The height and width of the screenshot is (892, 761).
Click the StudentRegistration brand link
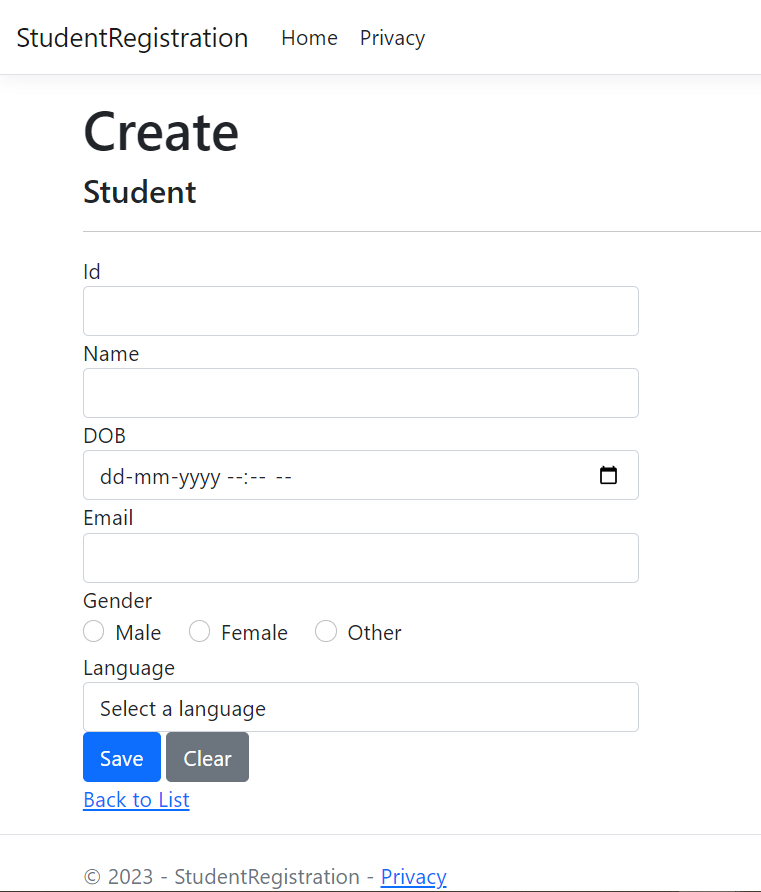tap(131, 38)
